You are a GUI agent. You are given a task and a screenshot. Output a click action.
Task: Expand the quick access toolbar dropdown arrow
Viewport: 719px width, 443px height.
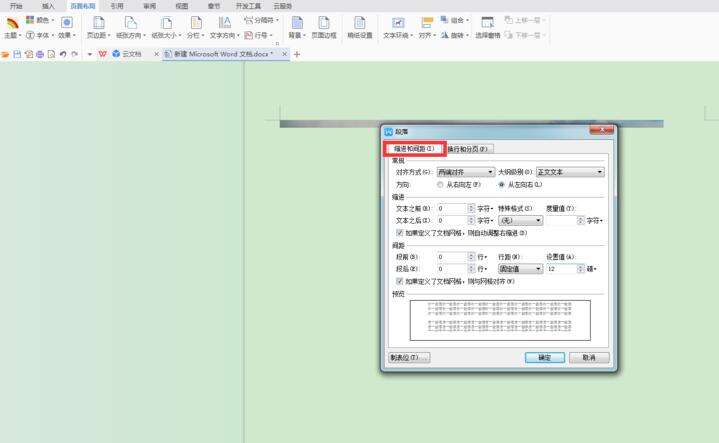pyautogui.click(x=90, y=54)
